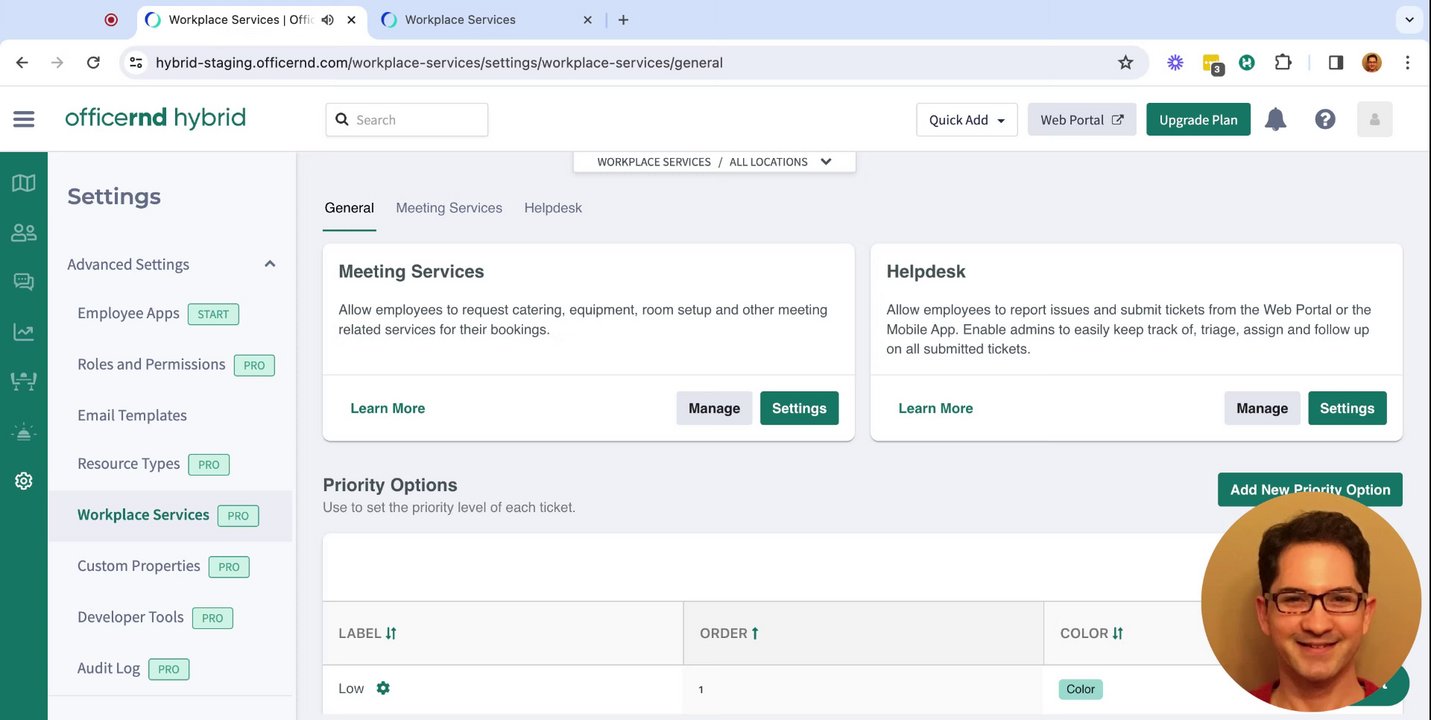This screenshot has height=720, width=1431.
Task: Click the Low priority Color swatch
Action: (x=1080, y=689)
